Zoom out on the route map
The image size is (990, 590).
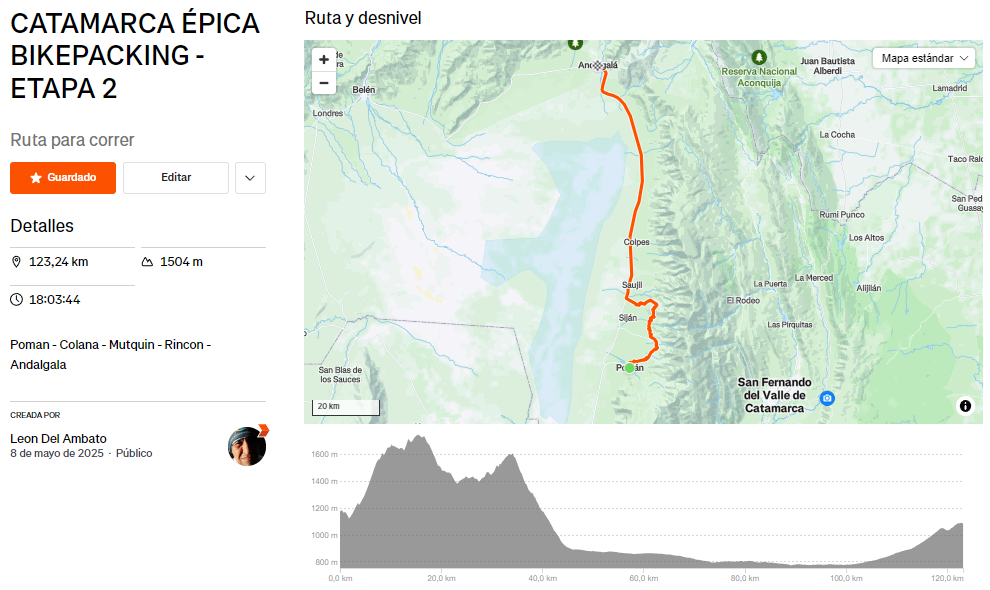324,84
